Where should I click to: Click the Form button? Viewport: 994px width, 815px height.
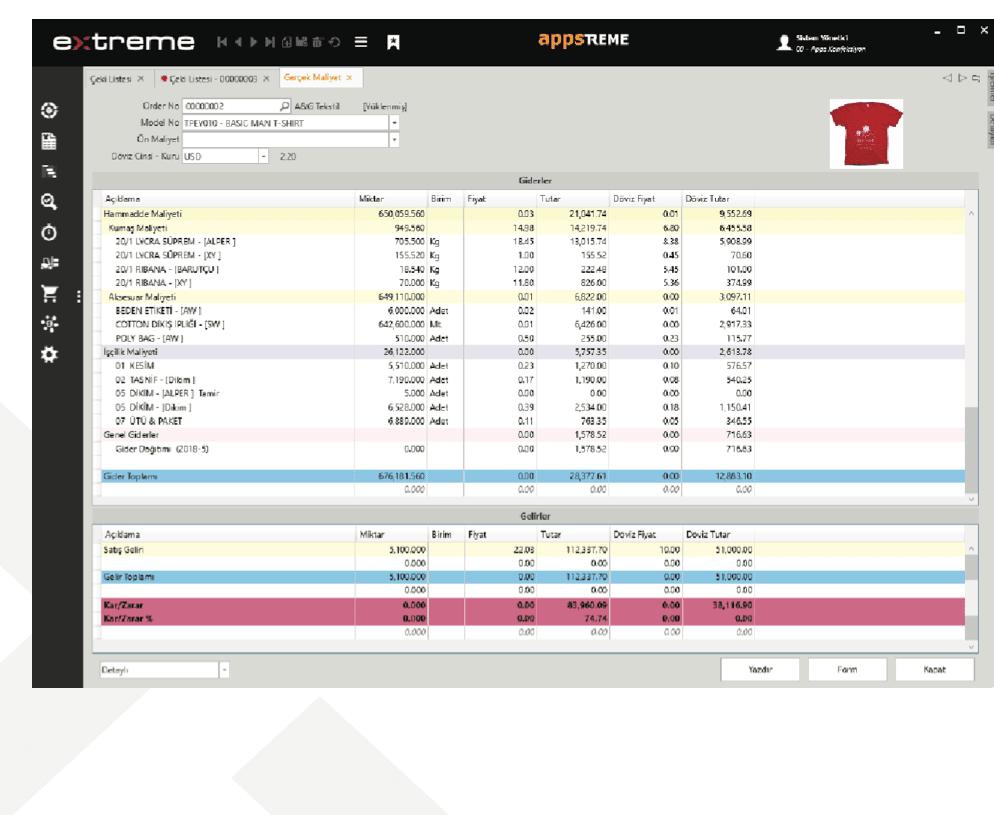(847, 669)
